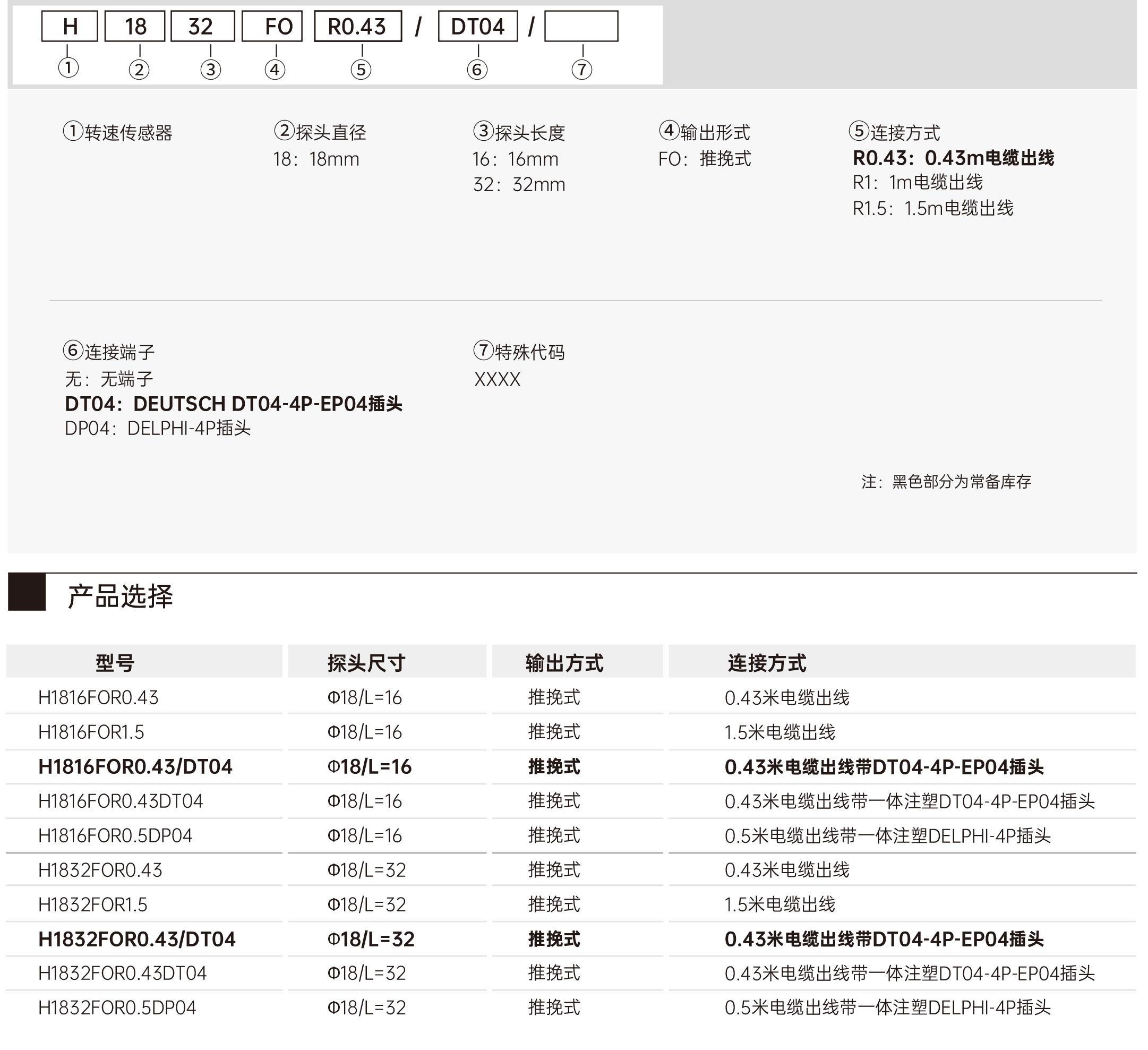Click the 'DT04' model code box
1148x1050 pixels.
pyautogui.click(x=478, y=27)
